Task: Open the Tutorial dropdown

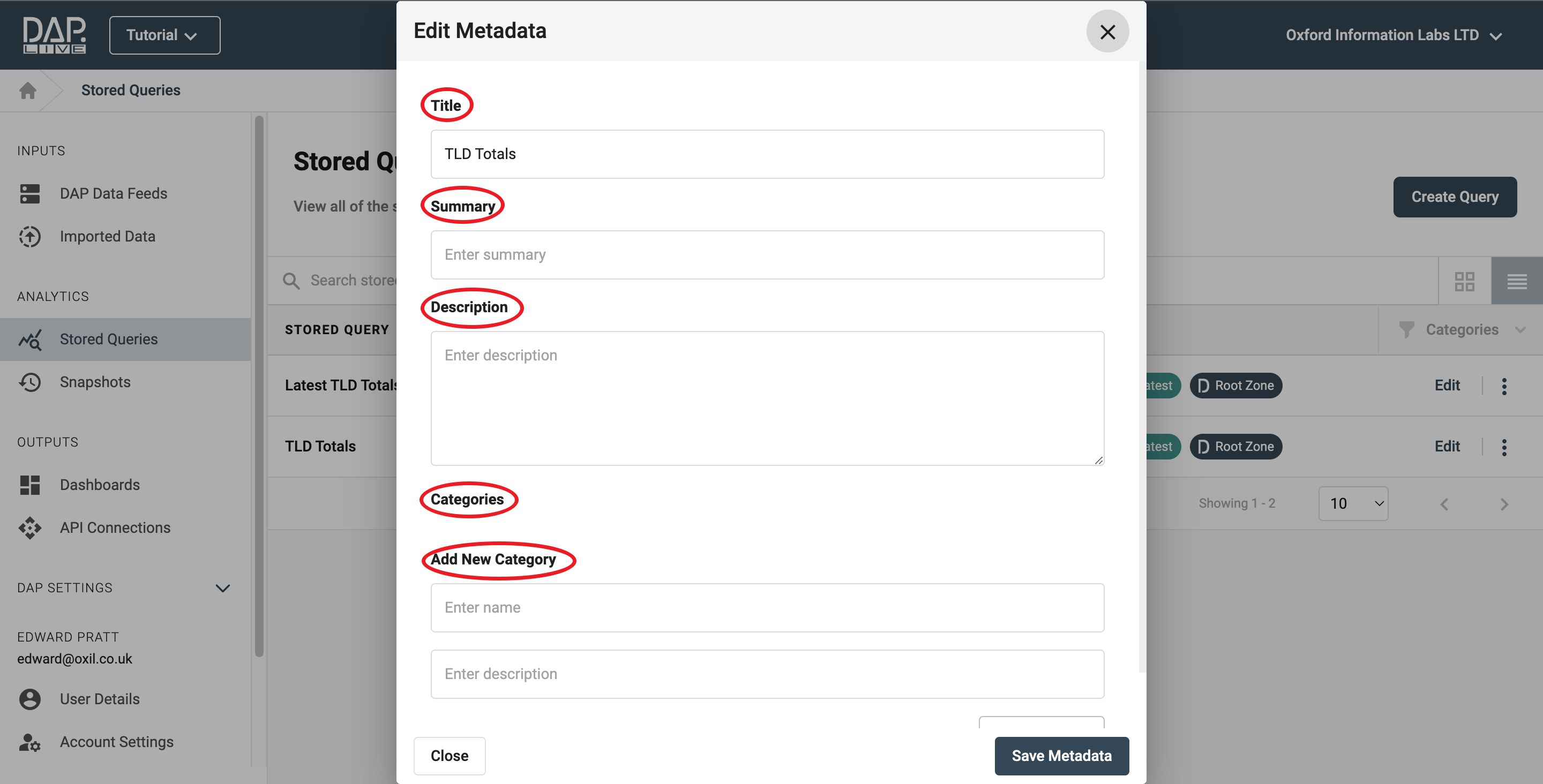Action: click(x=164, y=35)
